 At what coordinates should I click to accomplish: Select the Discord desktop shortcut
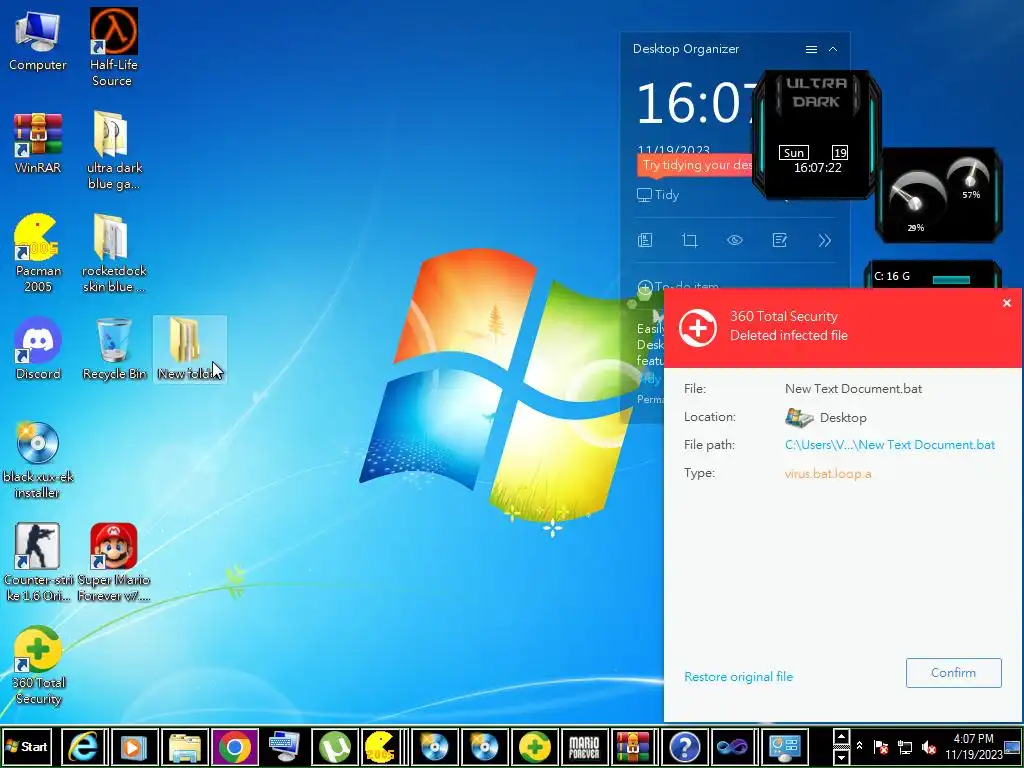coord(38,349)
